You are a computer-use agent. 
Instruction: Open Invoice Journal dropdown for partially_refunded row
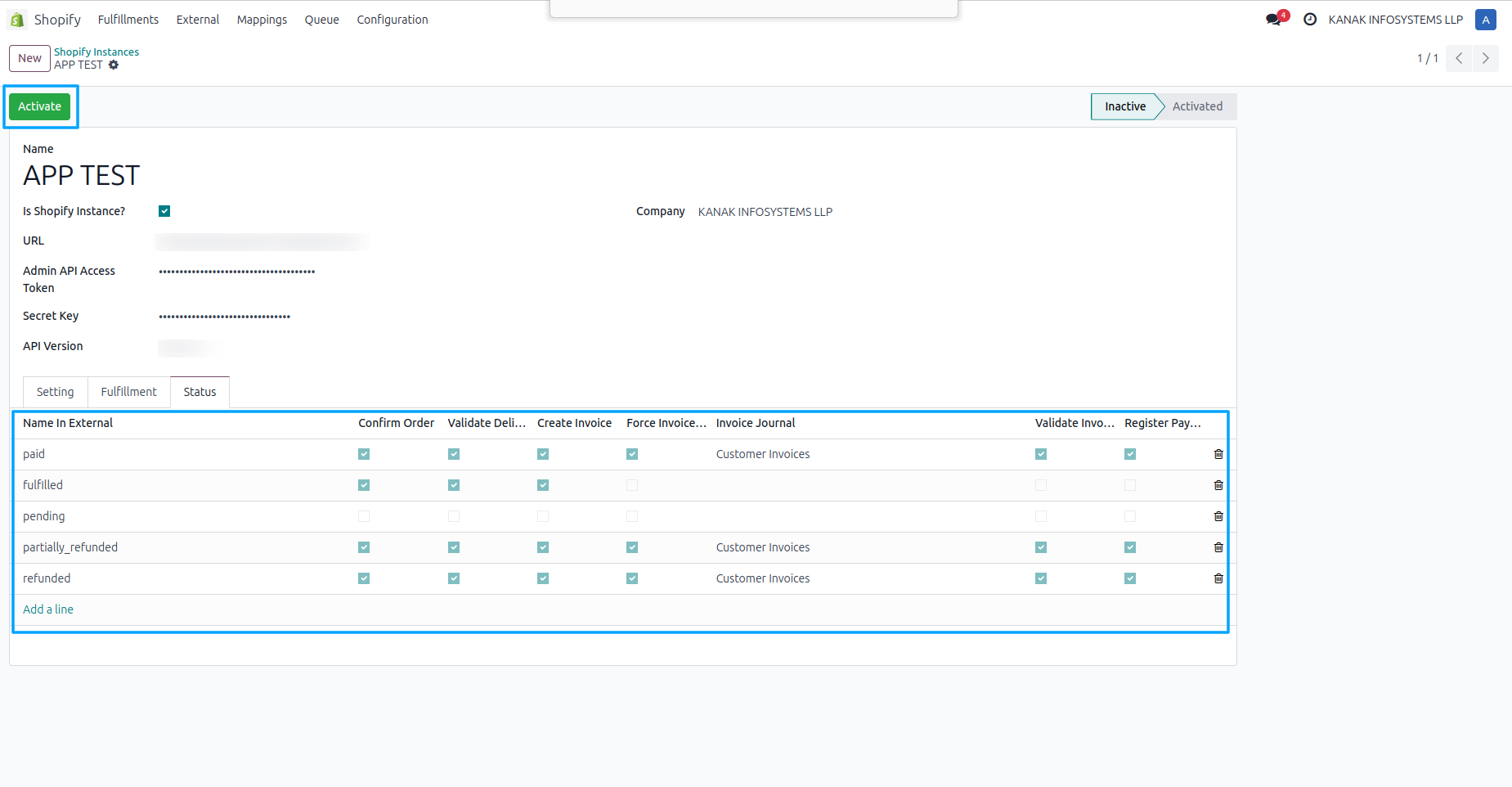pyautogui.click(x=869, y=547)
